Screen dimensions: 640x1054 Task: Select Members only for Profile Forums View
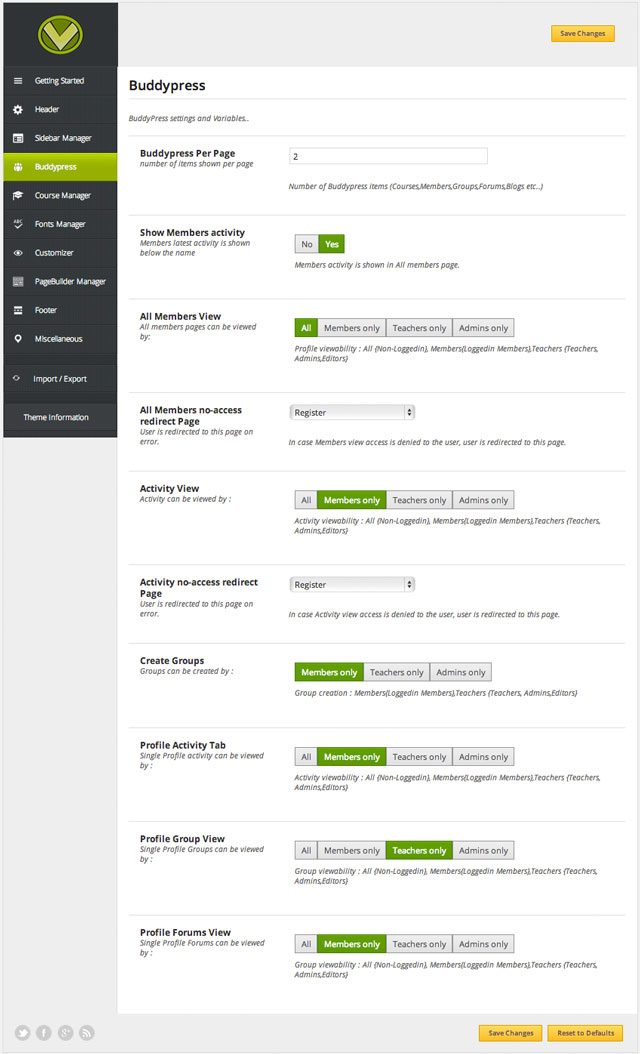click(352, 944)
